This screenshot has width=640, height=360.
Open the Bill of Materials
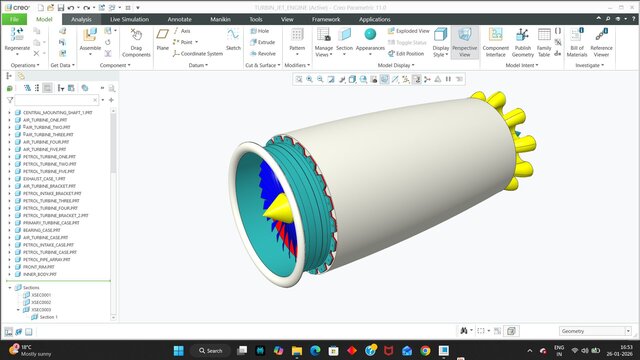(577, 42)
